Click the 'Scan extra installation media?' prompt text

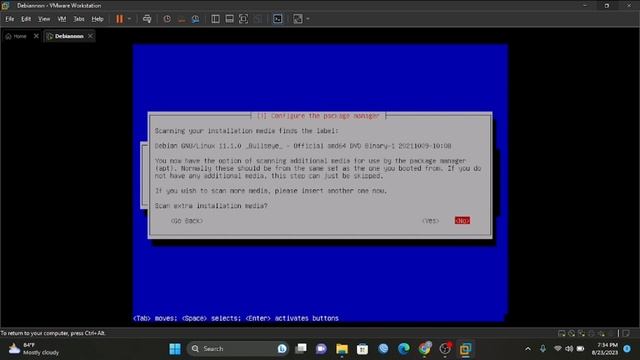211,206
